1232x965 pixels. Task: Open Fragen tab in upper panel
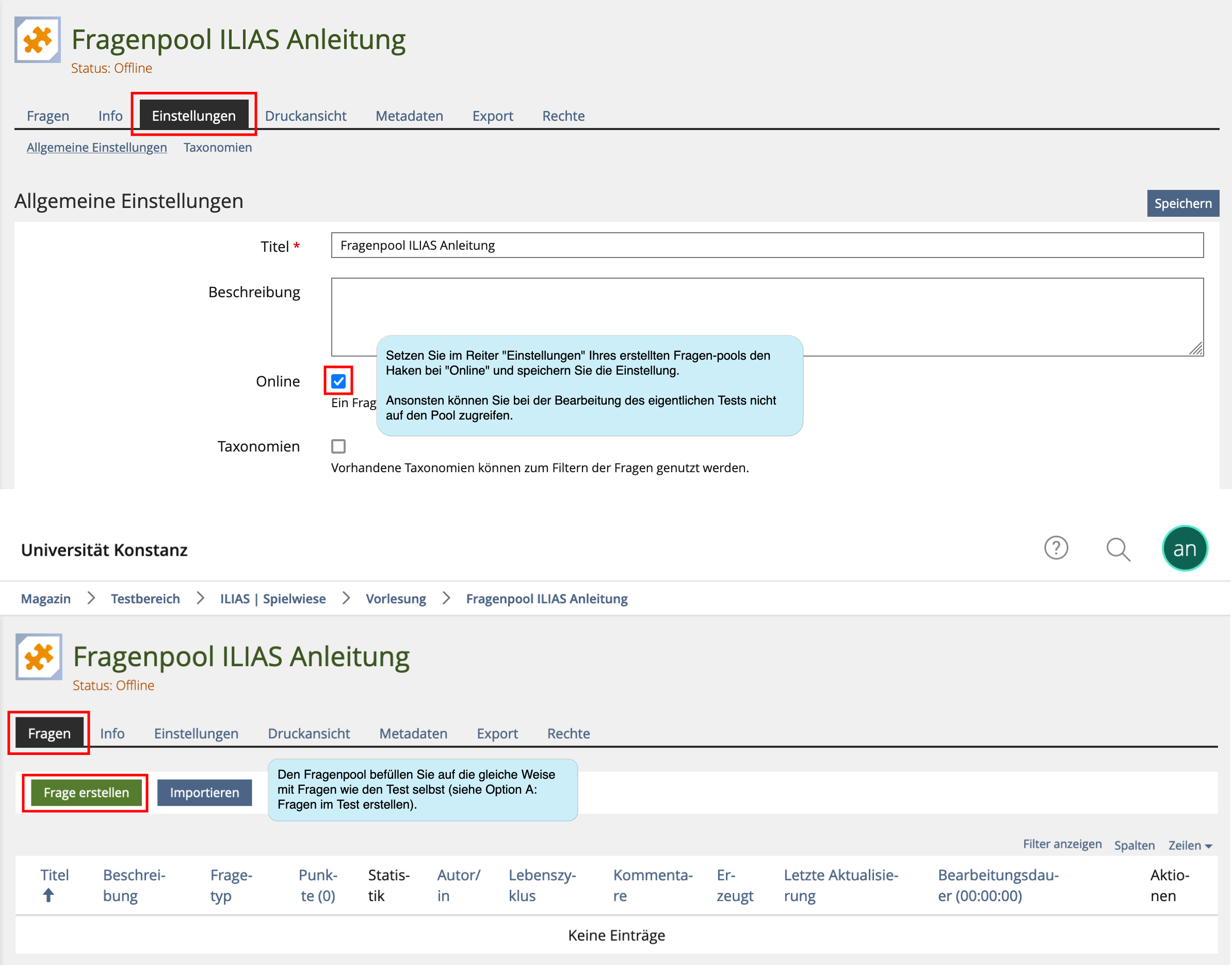tap(48, 116)
